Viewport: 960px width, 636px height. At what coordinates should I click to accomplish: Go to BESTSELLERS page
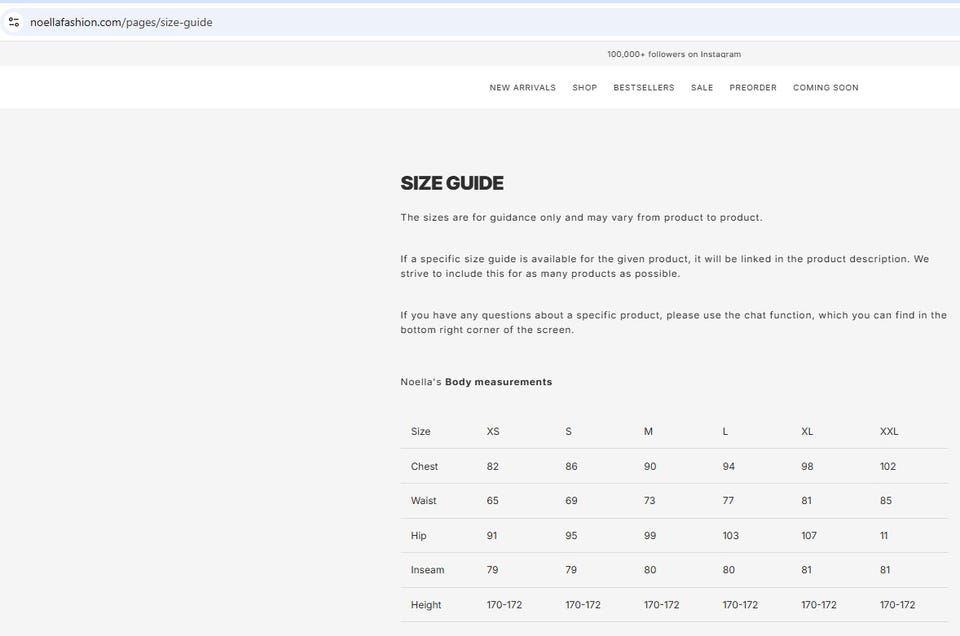(x=643, y=88)
